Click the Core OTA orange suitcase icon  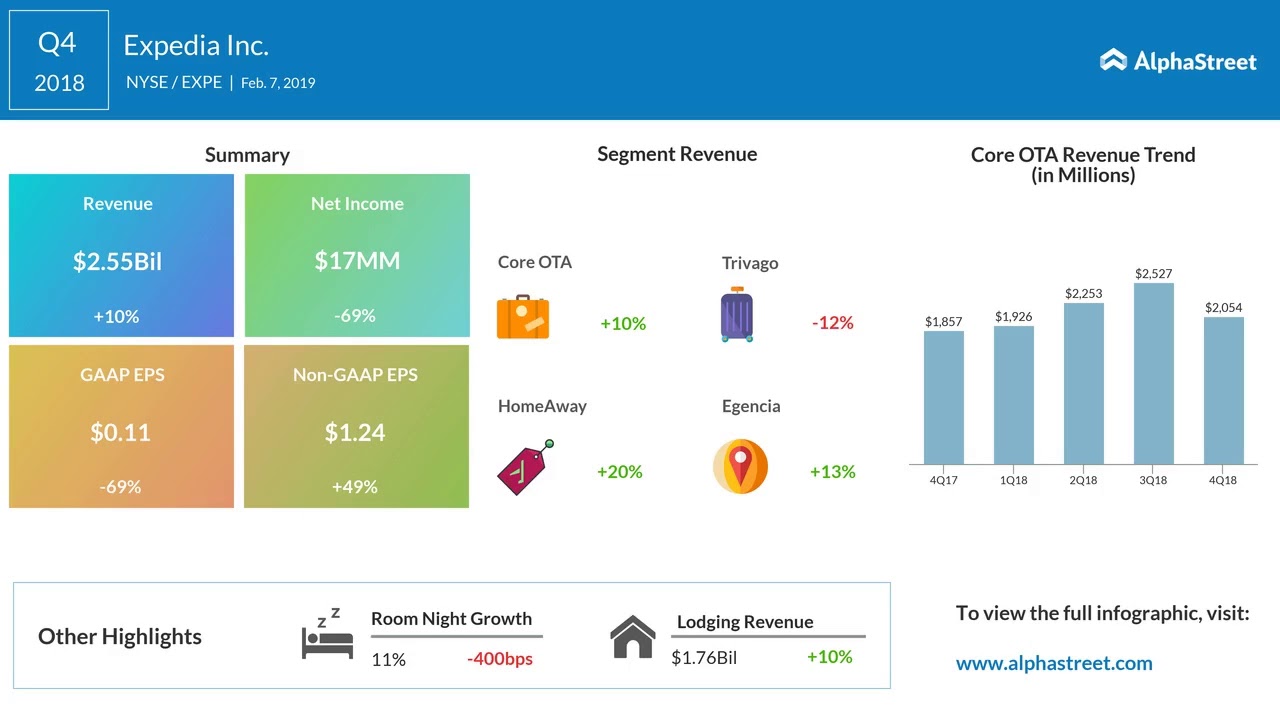point(523,317)
